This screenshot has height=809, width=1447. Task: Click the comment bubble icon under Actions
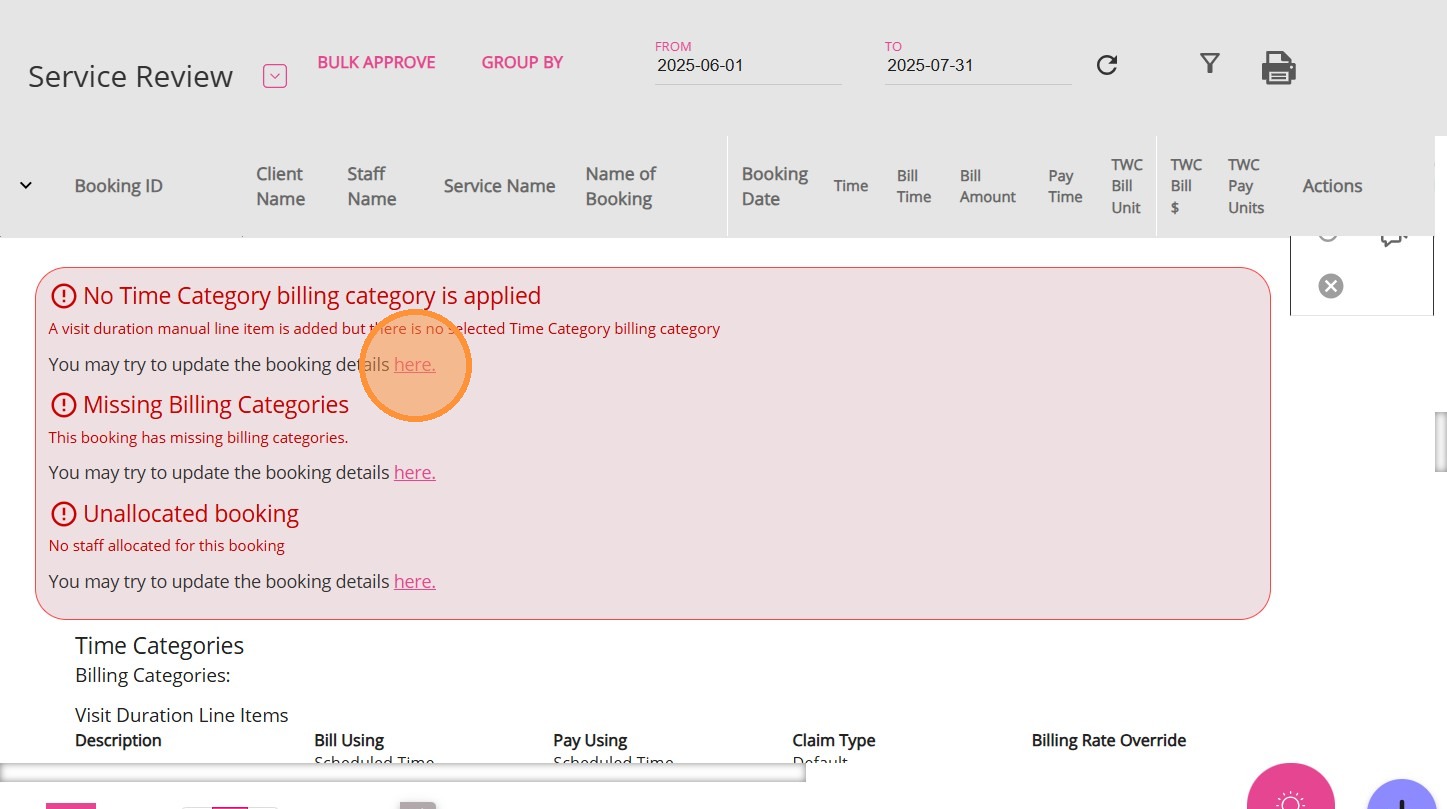point(1392,239)
